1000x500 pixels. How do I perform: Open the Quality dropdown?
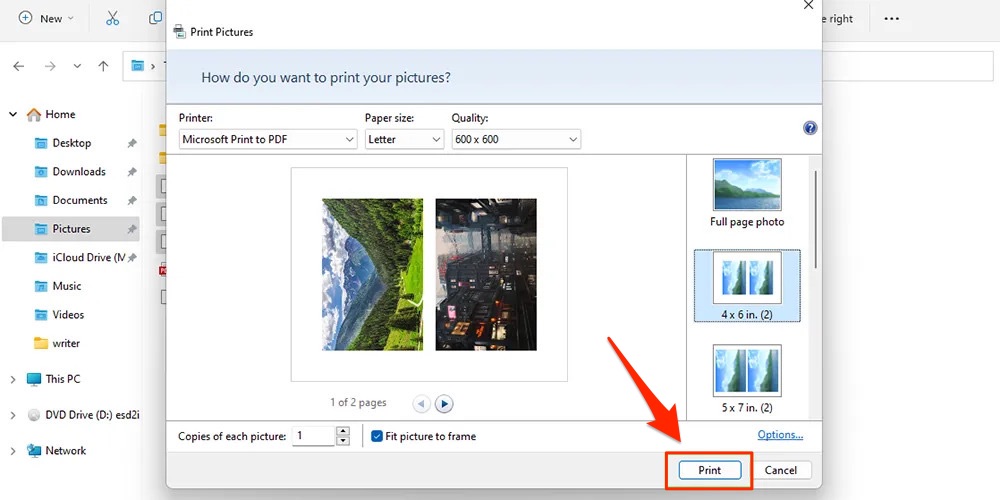(515, 140)
